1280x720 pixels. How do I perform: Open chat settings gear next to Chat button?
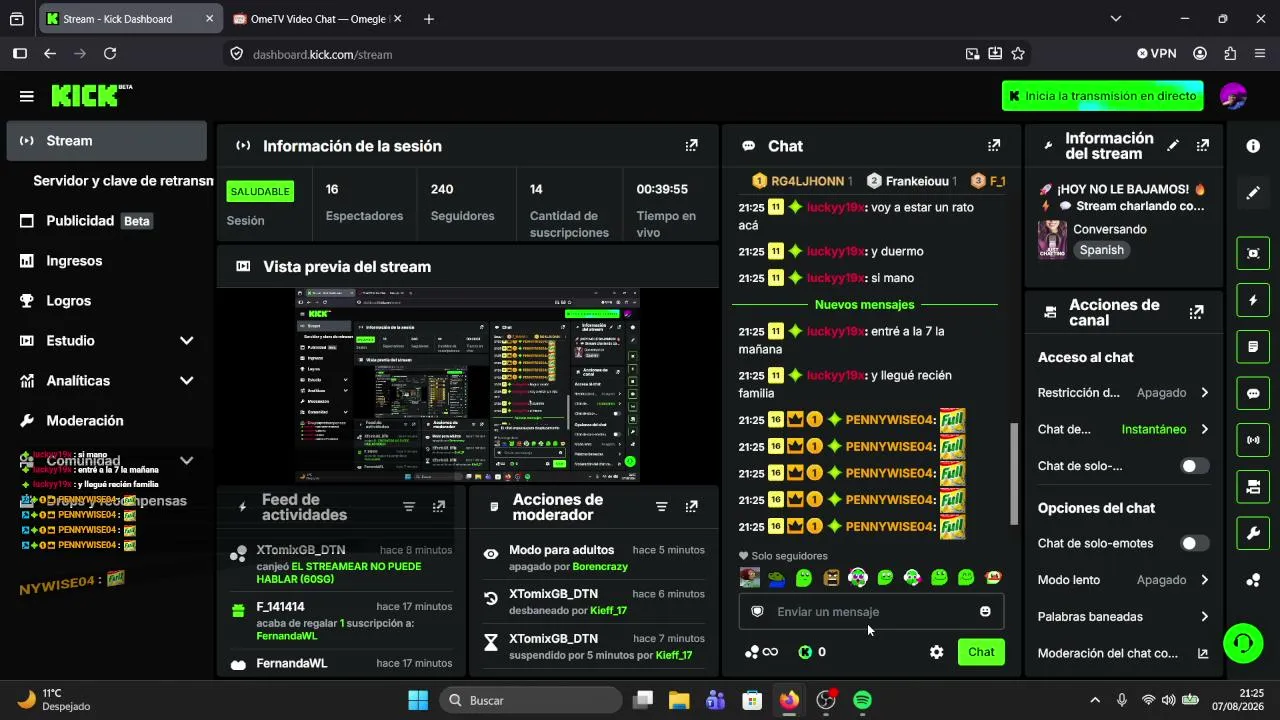tap(936, 652)
